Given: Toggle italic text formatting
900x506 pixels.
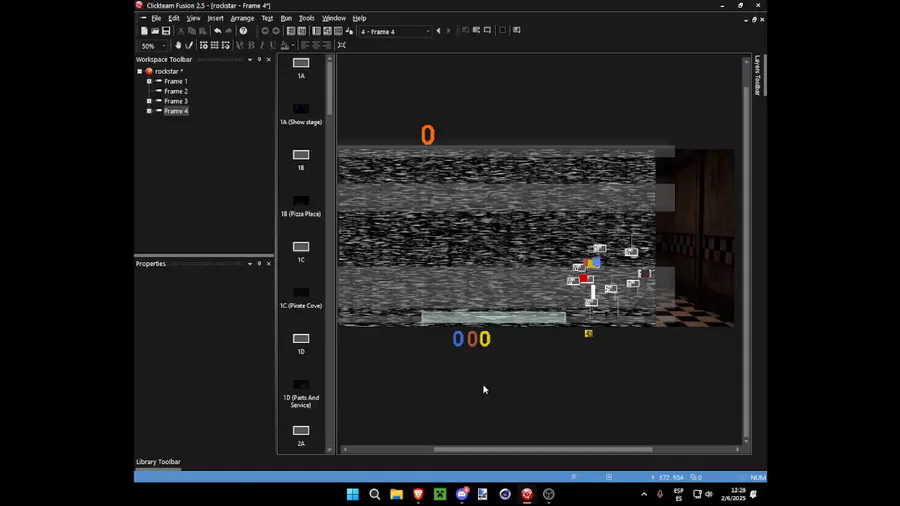Looking at the screenshot, I should point(262,45).
